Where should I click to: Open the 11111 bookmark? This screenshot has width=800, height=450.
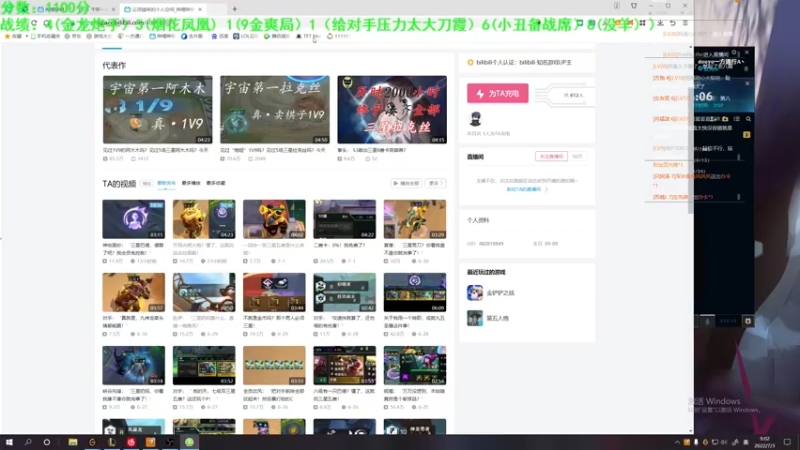tap(338, 36)
